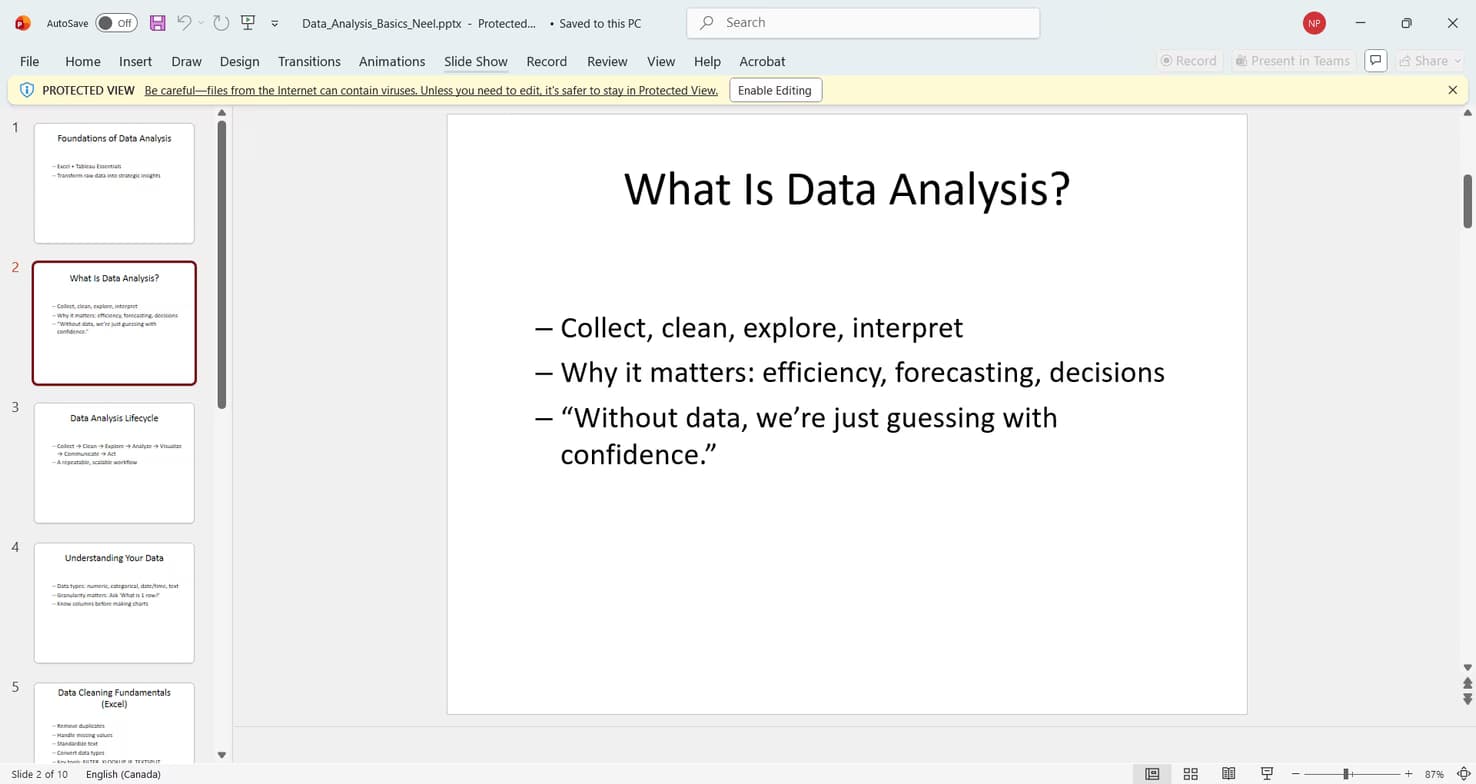The width and height of the screenshot is (1476, 784).
Task: Start Slide Show from the status bar icon
Action: click(x=1266, y=773)
